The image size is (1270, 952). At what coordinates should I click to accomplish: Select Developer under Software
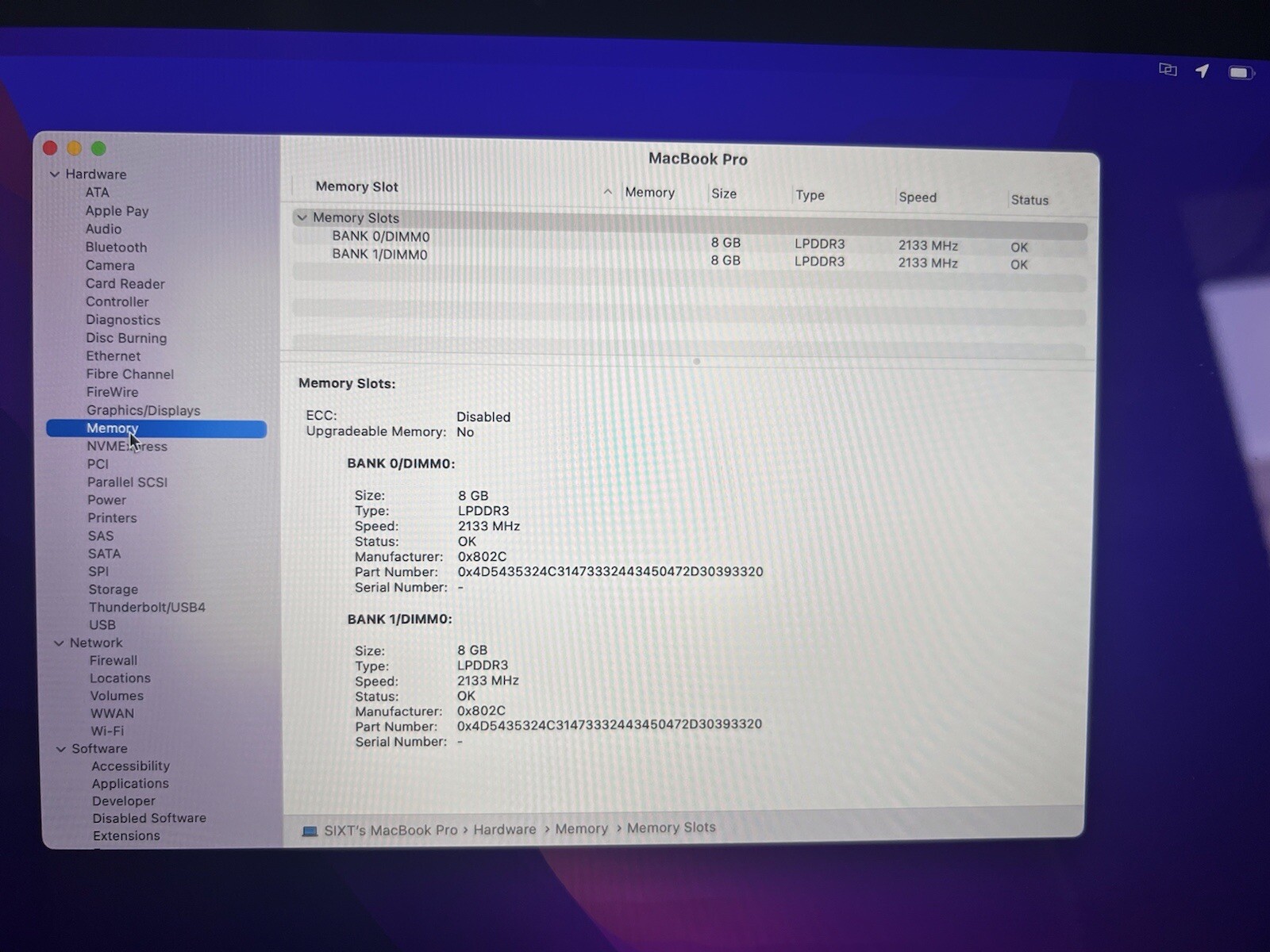[123, 801]
